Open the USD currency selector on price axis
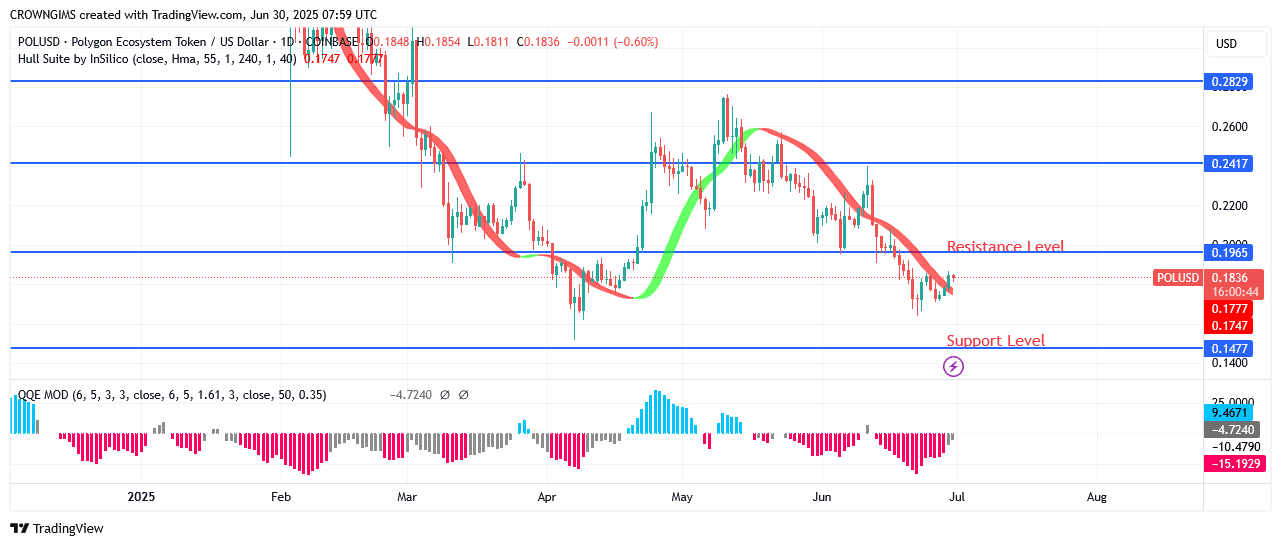 [x=1226, y=44]
